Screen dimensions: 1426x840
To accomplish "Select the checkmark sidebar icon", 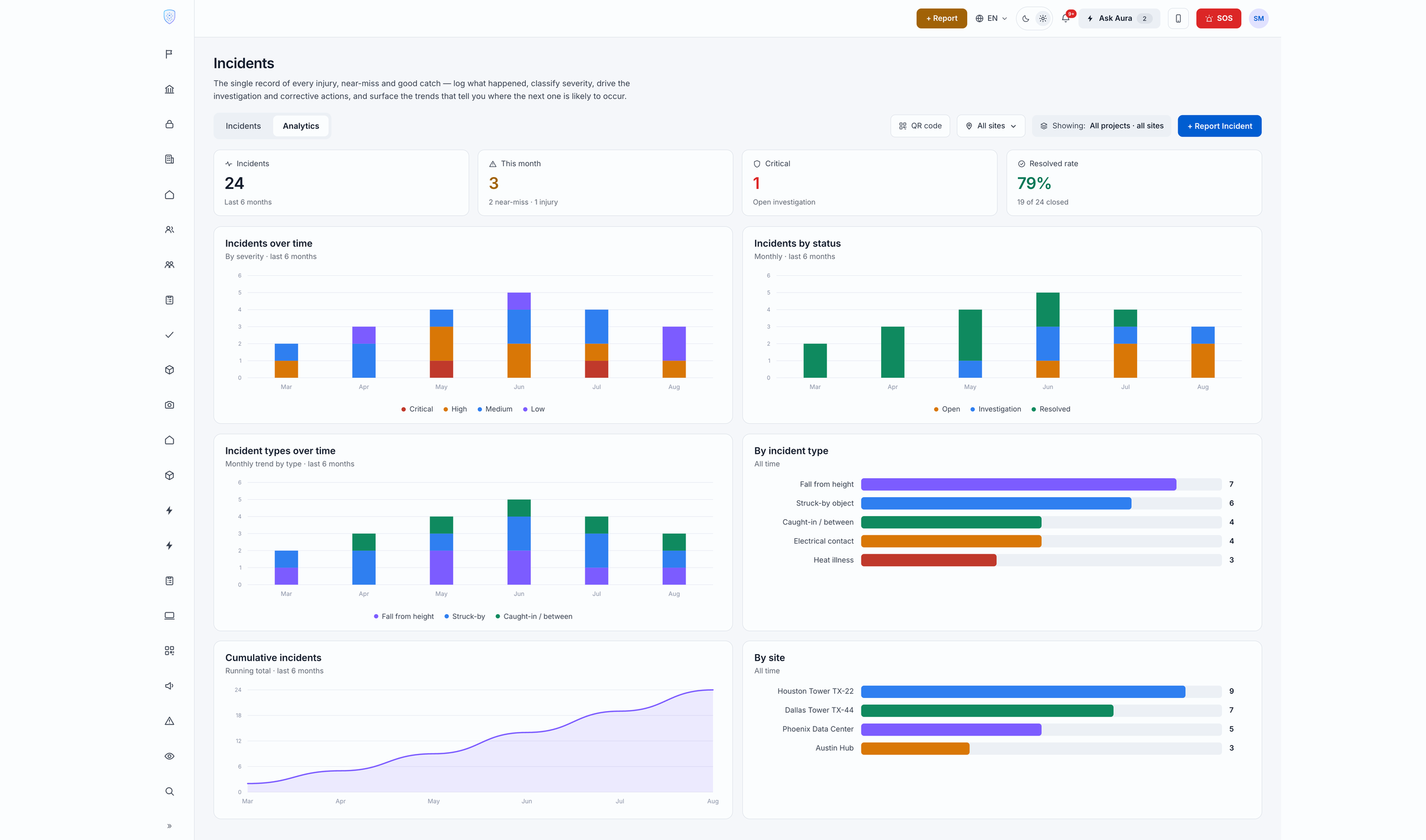I will click(x=169, y=335).
